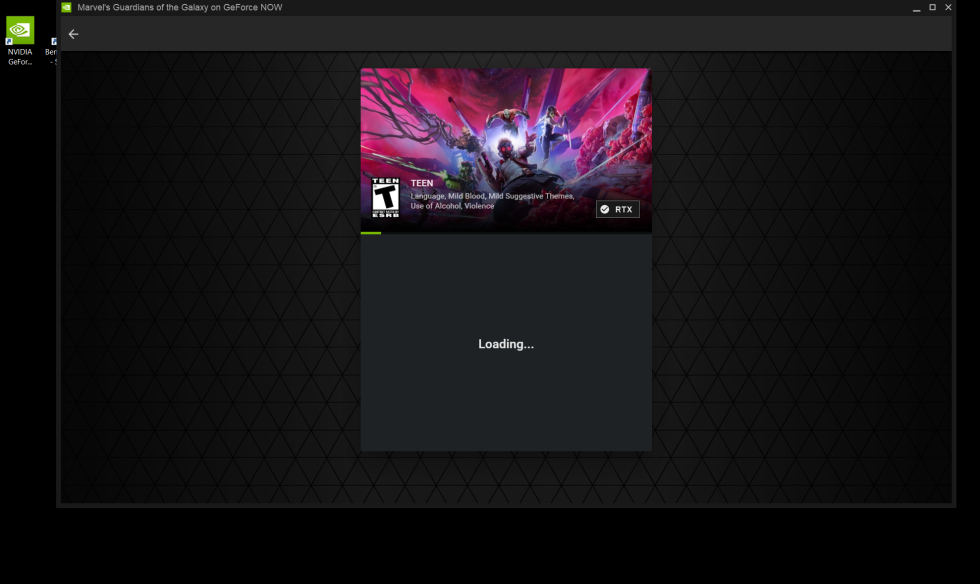This screenshot has height=584, width=980.
Task: Click the back arrow to exit loading
Action: pos(73,33)
